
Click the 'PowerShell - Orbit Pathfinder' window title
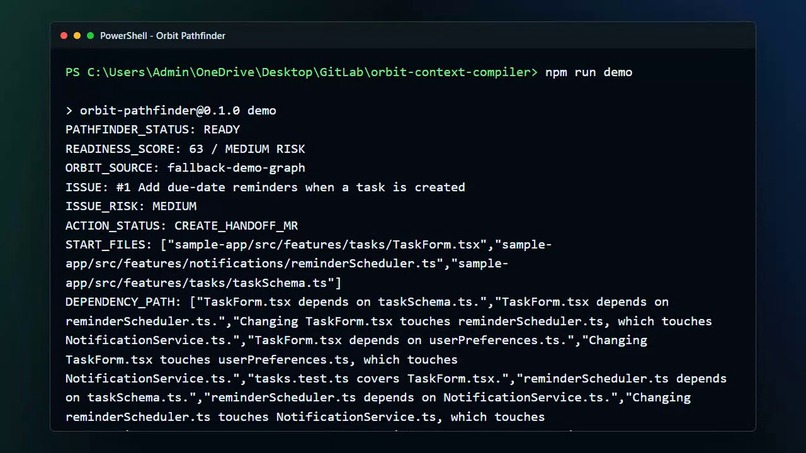(162, 35)
